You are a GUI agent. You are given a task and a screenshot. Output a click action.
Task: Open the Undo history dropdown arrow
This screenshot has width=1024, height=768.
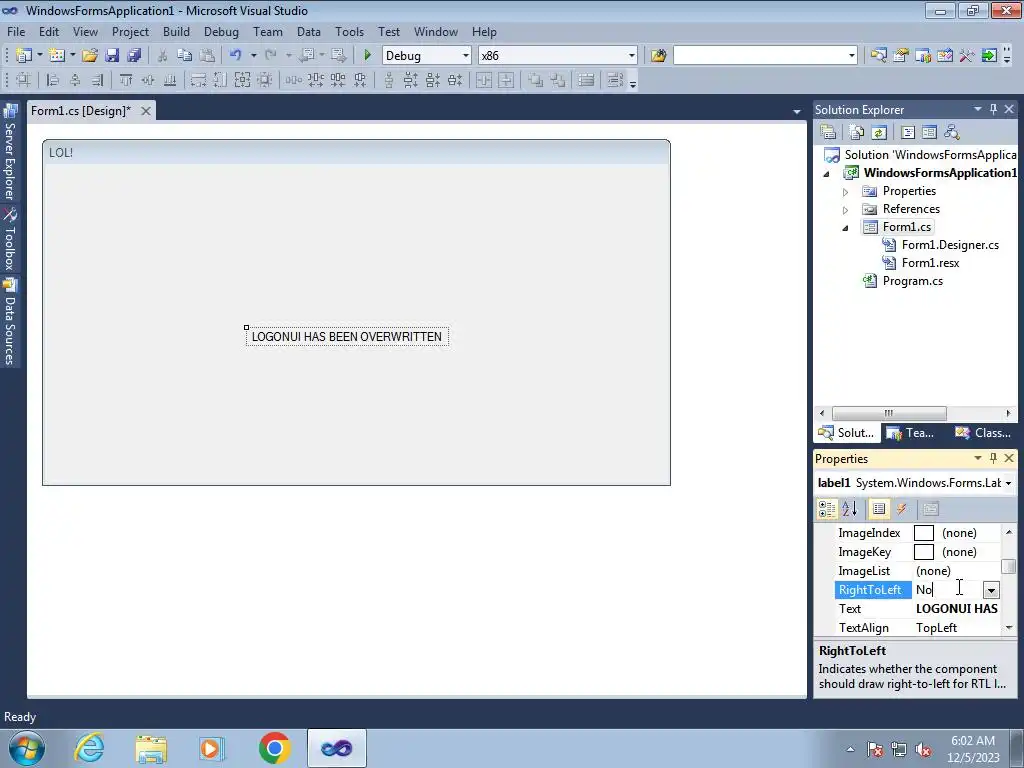pos(253,56)
